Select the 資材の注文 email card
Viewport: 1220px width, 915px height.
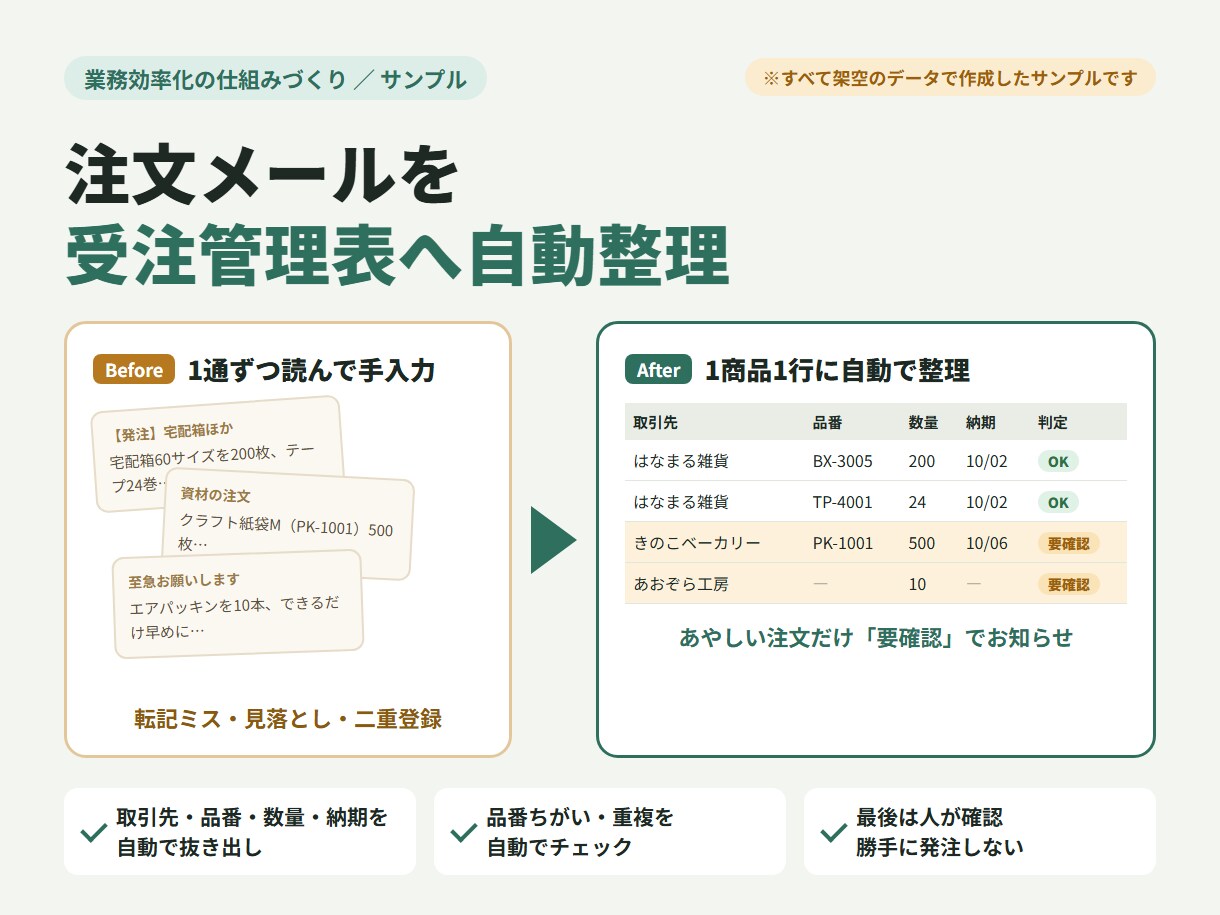tap(288, 523)
